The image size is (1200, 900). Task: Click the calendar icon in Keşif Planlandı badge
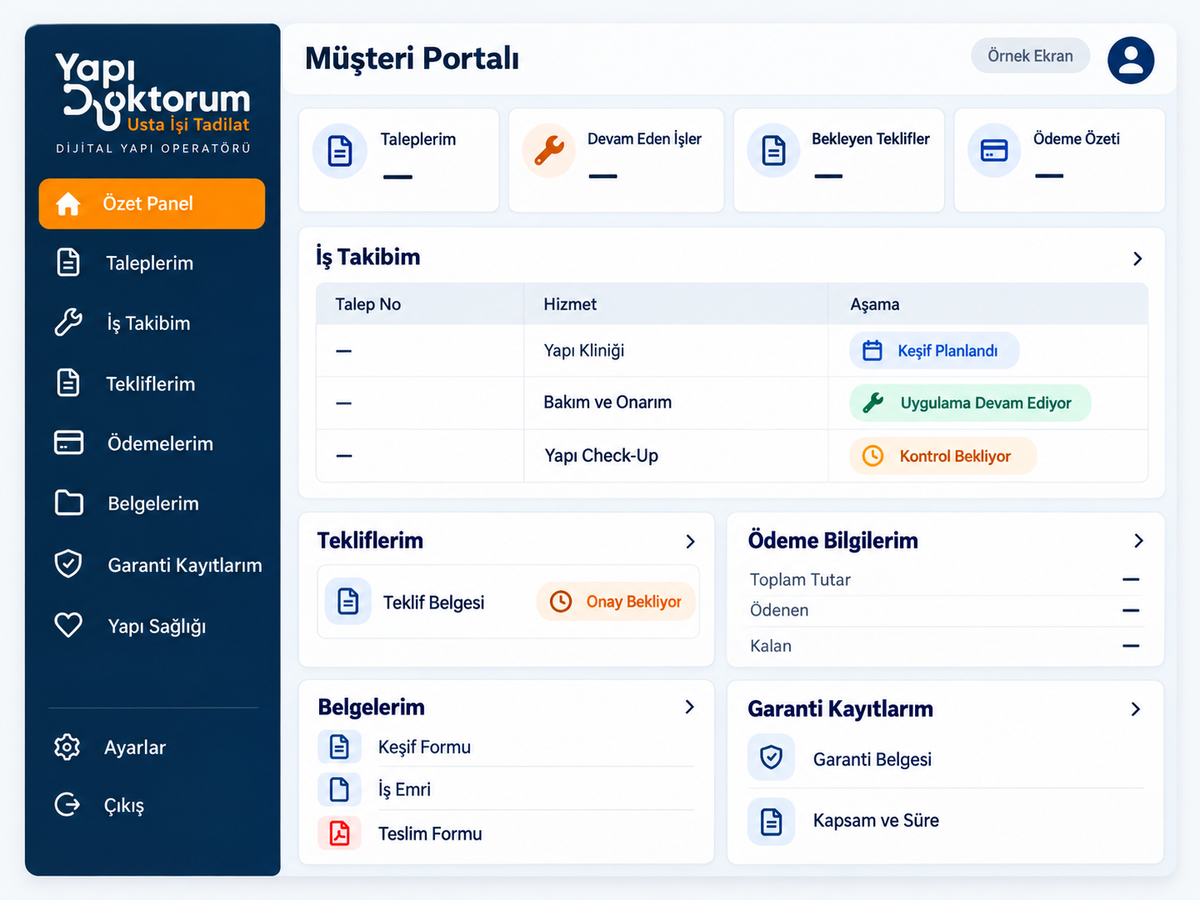click(x=872, y=351)
